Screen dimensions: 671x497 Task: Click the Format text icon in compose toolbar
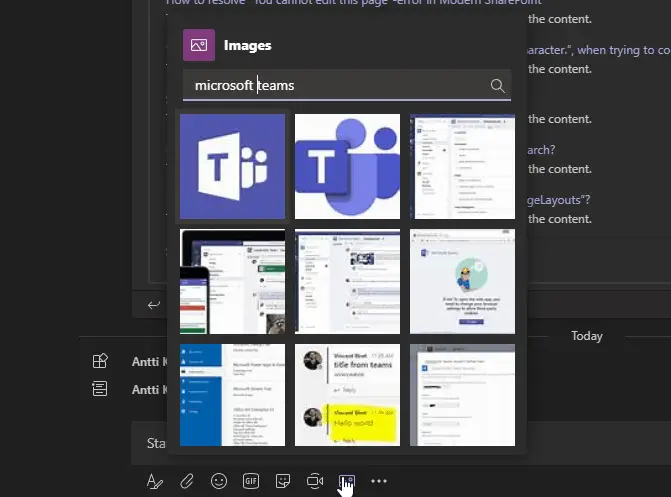pyautogui.click(x=155, y=481)
